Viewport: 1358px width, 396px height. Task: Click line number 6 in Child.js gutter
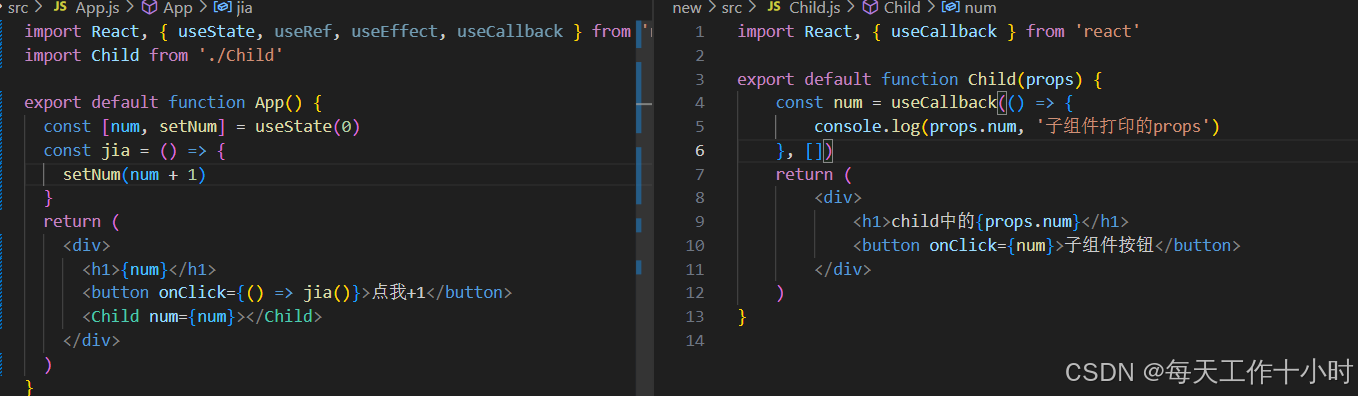tap(700, 150)
